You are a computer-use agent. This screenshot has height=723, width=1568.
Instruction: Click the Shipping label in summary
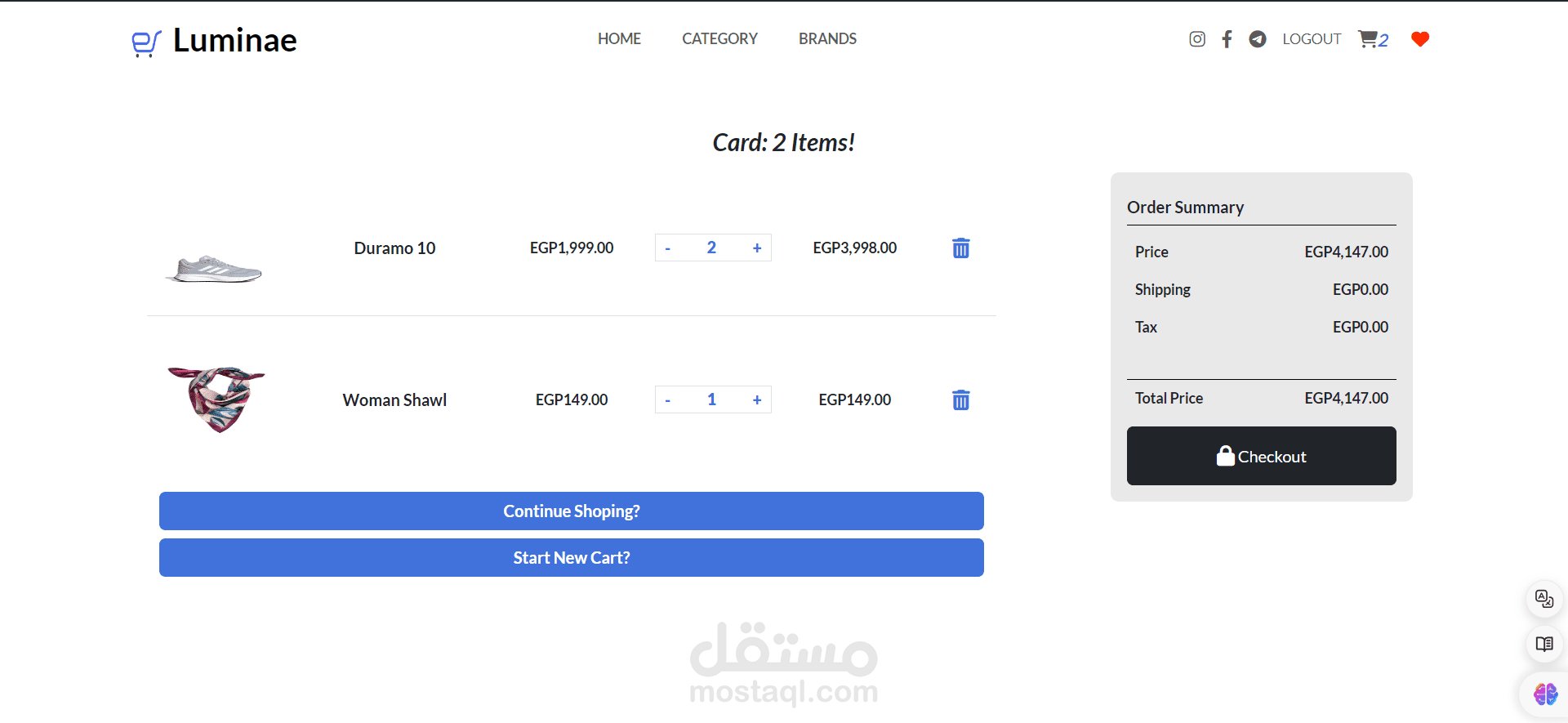point(1163,289)
